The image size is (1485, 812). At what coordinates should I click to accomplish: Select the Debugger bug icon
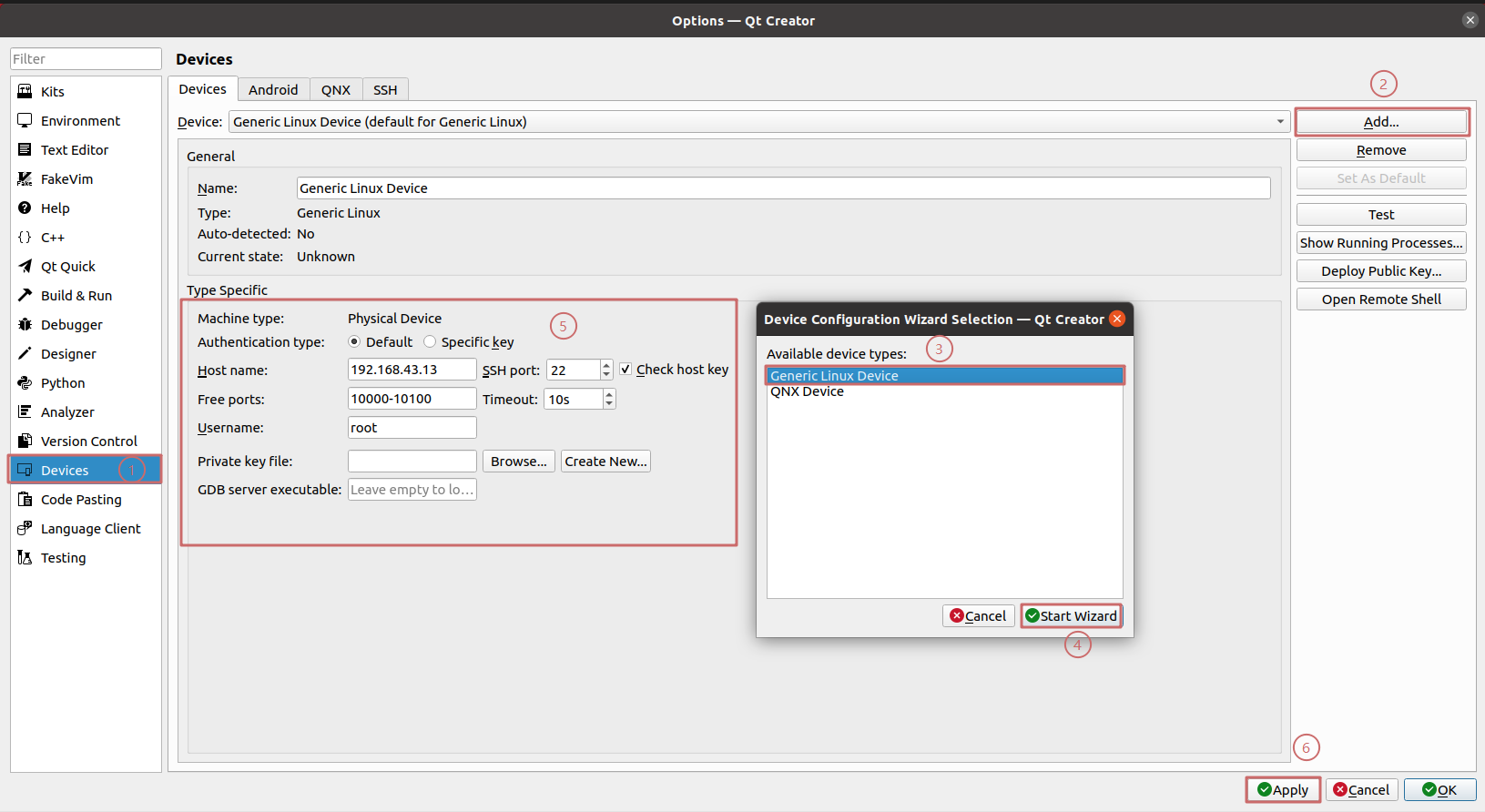(25, 324)
